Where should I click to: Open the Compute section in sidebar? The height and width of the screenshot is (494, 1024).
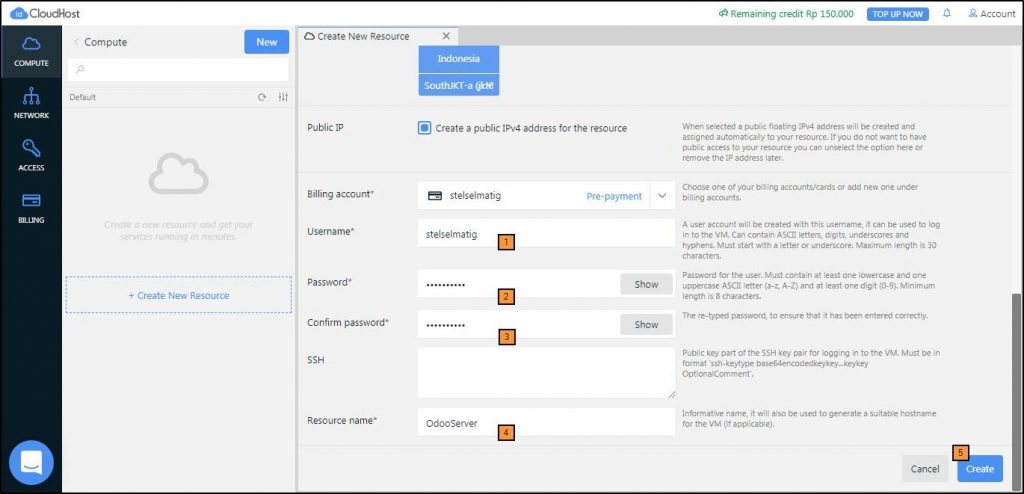click(x=31, y=50)
